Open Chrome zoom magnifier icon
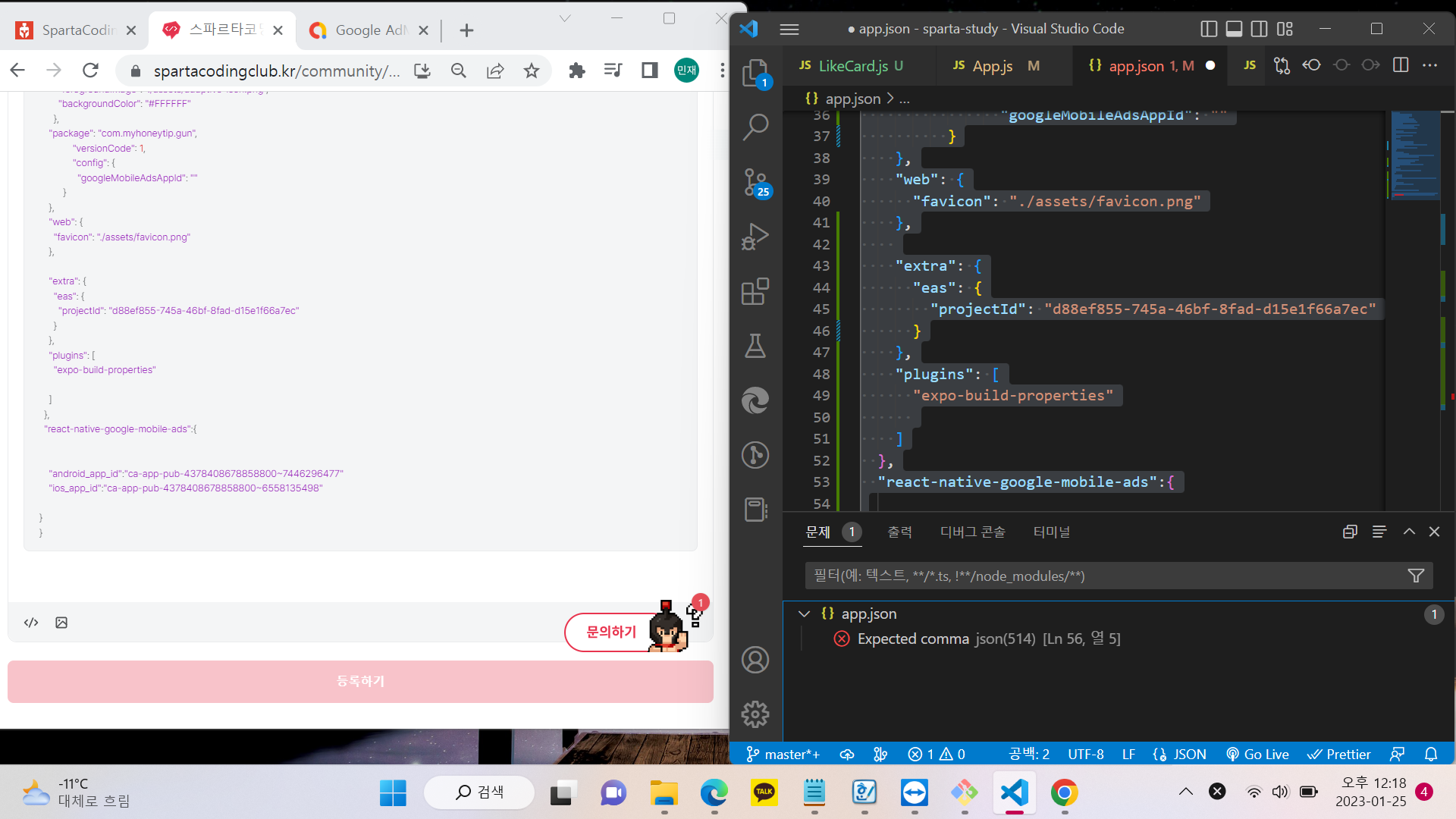This screenshot has height=819, width=1456. [x=459, y=71]
